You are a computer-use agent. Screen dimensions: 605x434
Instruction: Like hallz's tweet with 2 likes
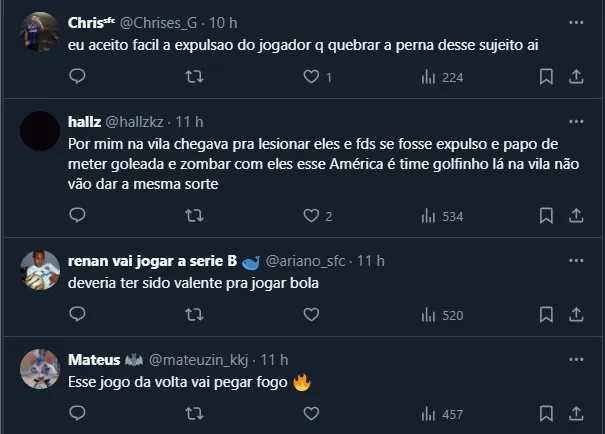pos(311,215)
